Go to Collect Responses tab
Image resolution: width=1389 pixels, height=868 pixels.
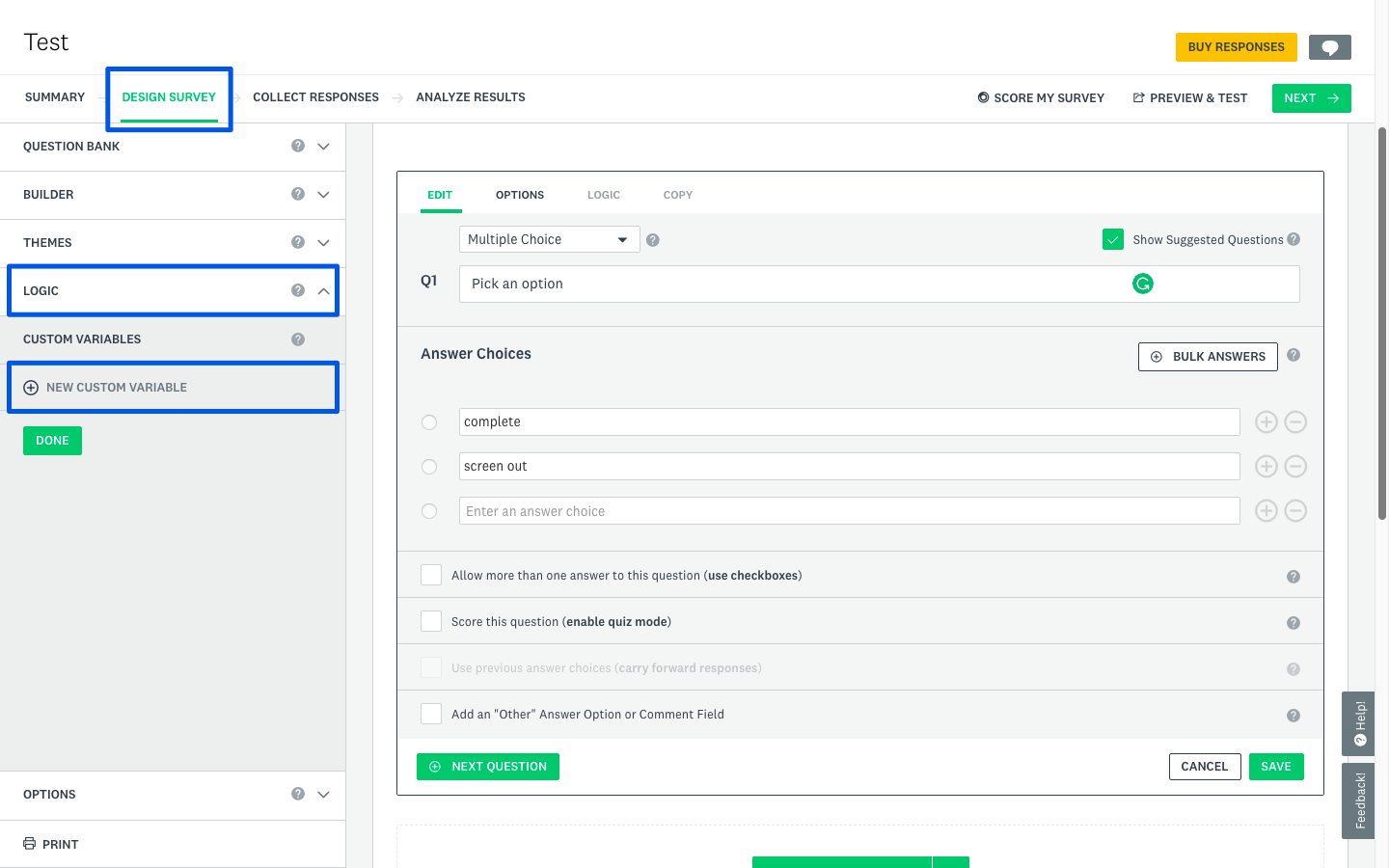[315, 97]
